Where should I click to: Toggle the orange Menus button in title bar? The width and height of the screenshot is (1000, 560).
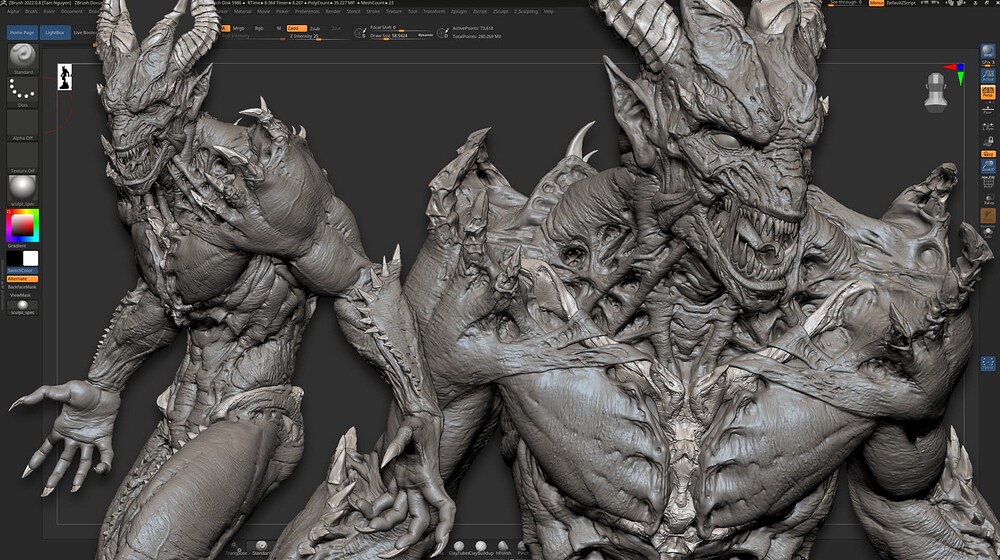pyautogui.click(x=876, y=3)
